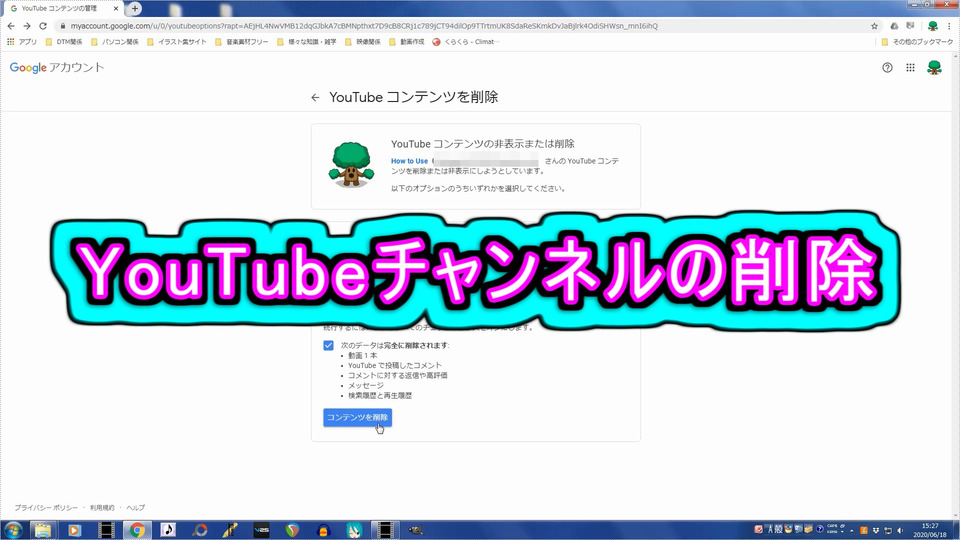Open the 映像関係 bookmark folder
This screenshot has height=540, width=960.
pos(363,42)
